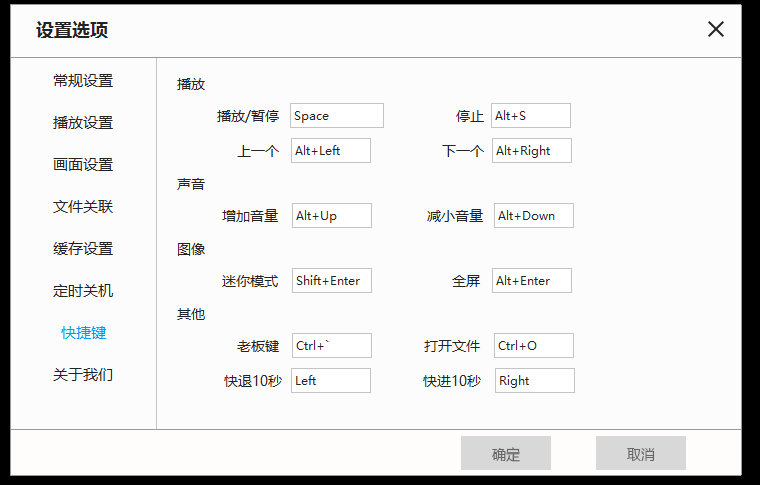Click the 取消 button

(640, 453)
